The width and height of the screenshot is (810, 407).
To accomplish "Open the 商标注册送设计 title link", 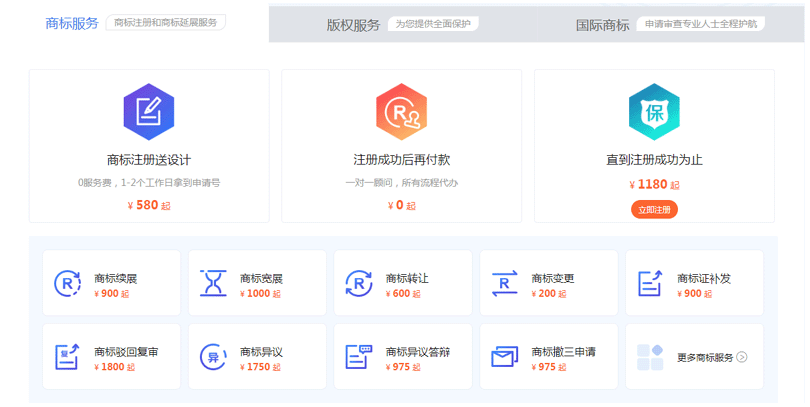I will [148, 159].
